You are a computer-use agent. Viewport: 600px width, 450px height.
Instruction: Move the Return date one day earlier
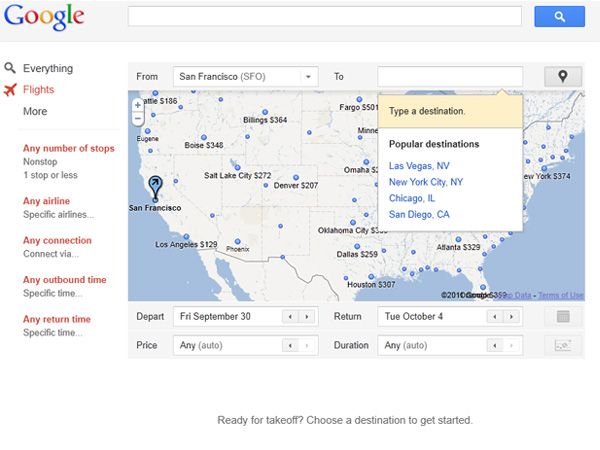pyautogui.click(x=493, y=317)
